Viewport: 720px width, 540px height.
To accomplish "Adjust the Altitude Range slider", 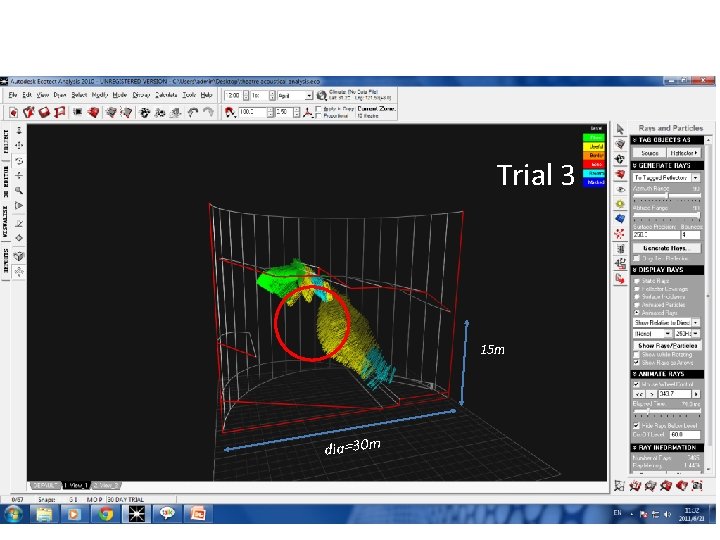I will 667,215.
